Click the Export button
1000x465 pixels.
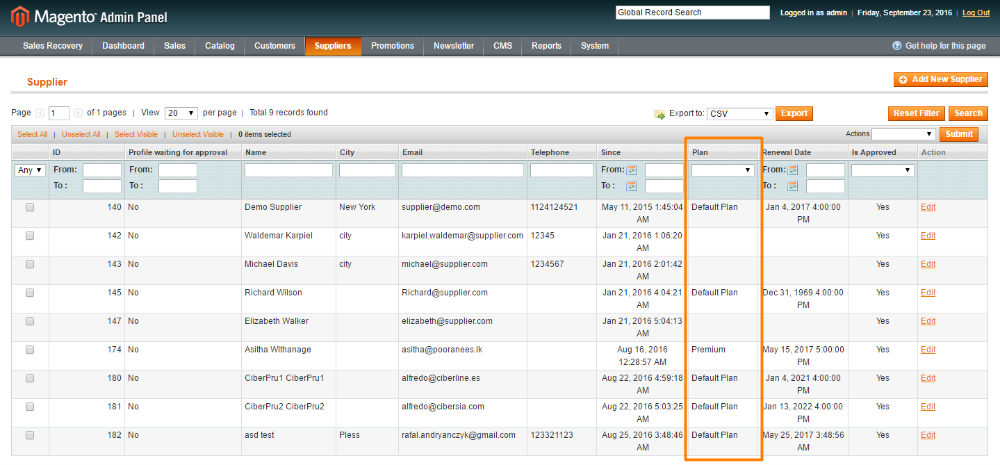[x=794, y=114]
